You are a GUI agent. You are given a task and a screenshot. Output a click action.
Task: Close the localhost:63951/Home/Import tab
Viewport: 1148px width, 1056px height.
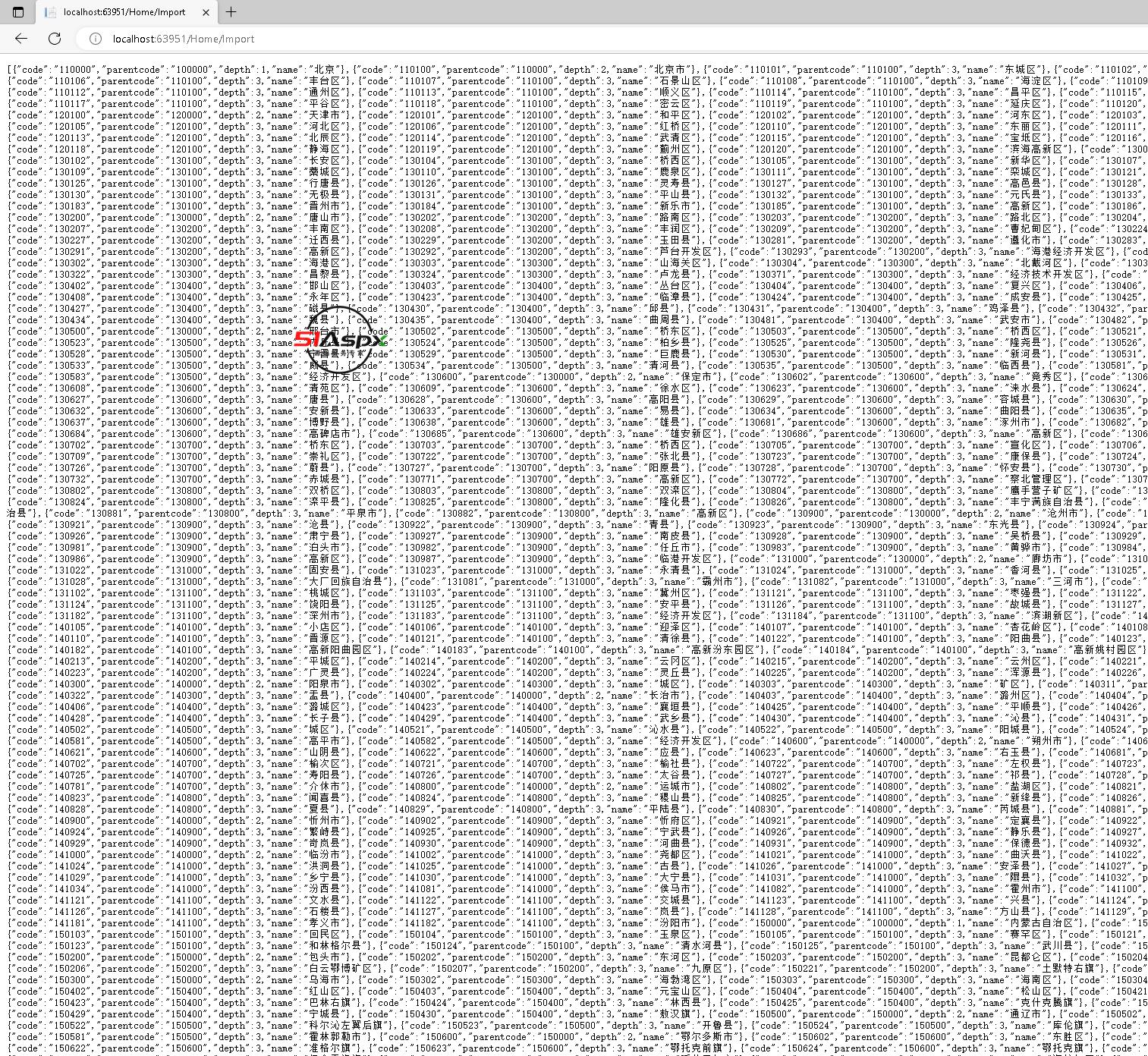point(206,12)
